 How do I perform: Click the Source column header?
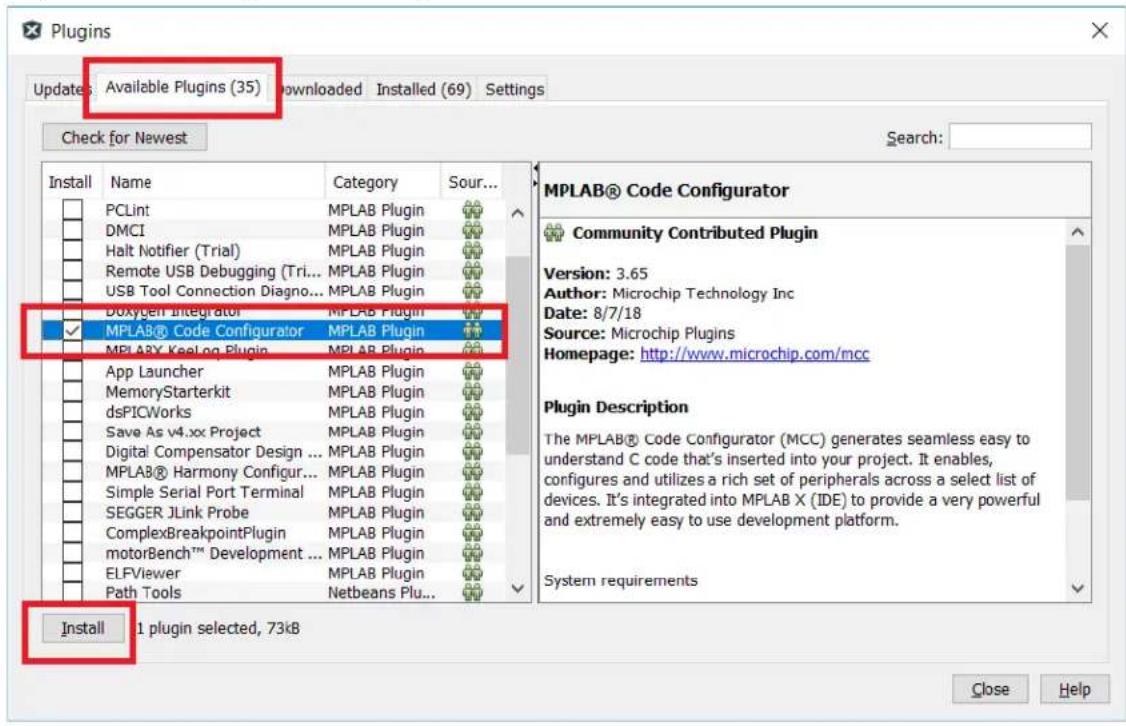pos(472,182)
